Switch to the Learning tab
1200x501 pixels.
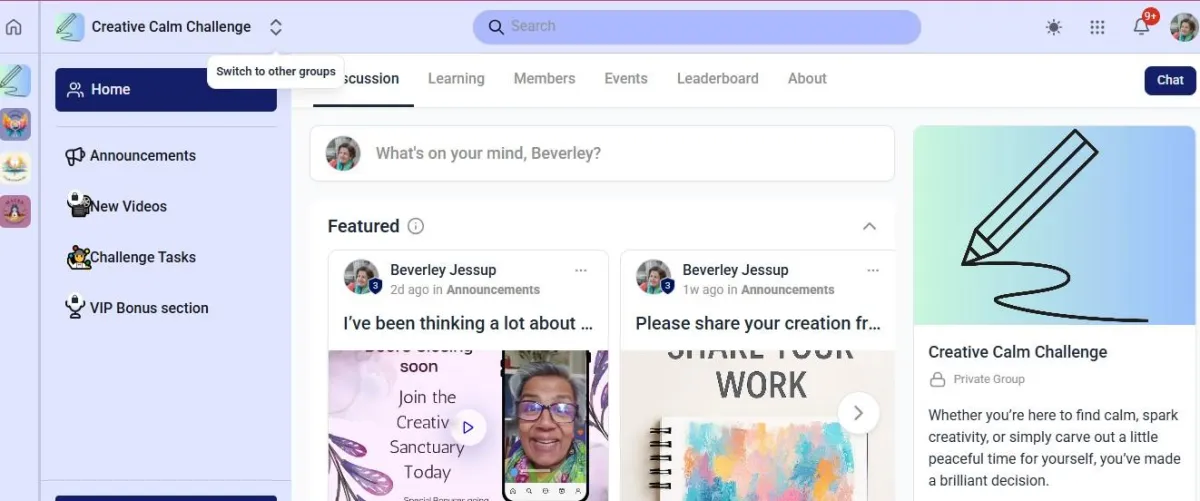pyautogui.click(x=456, y=78)
